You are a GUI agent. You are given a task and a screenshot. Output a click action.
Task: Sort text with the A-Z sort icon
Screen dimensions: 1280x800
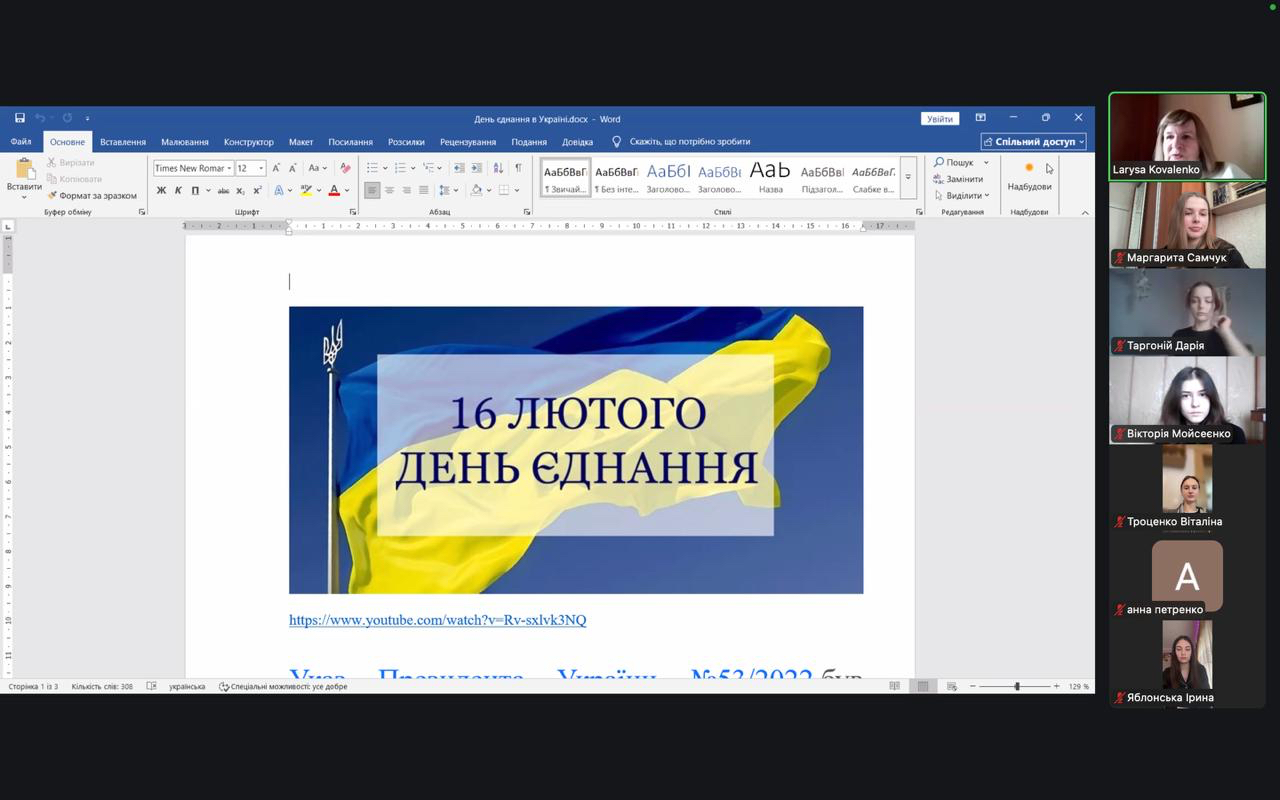pyautogui.click(x=497, y=168)
